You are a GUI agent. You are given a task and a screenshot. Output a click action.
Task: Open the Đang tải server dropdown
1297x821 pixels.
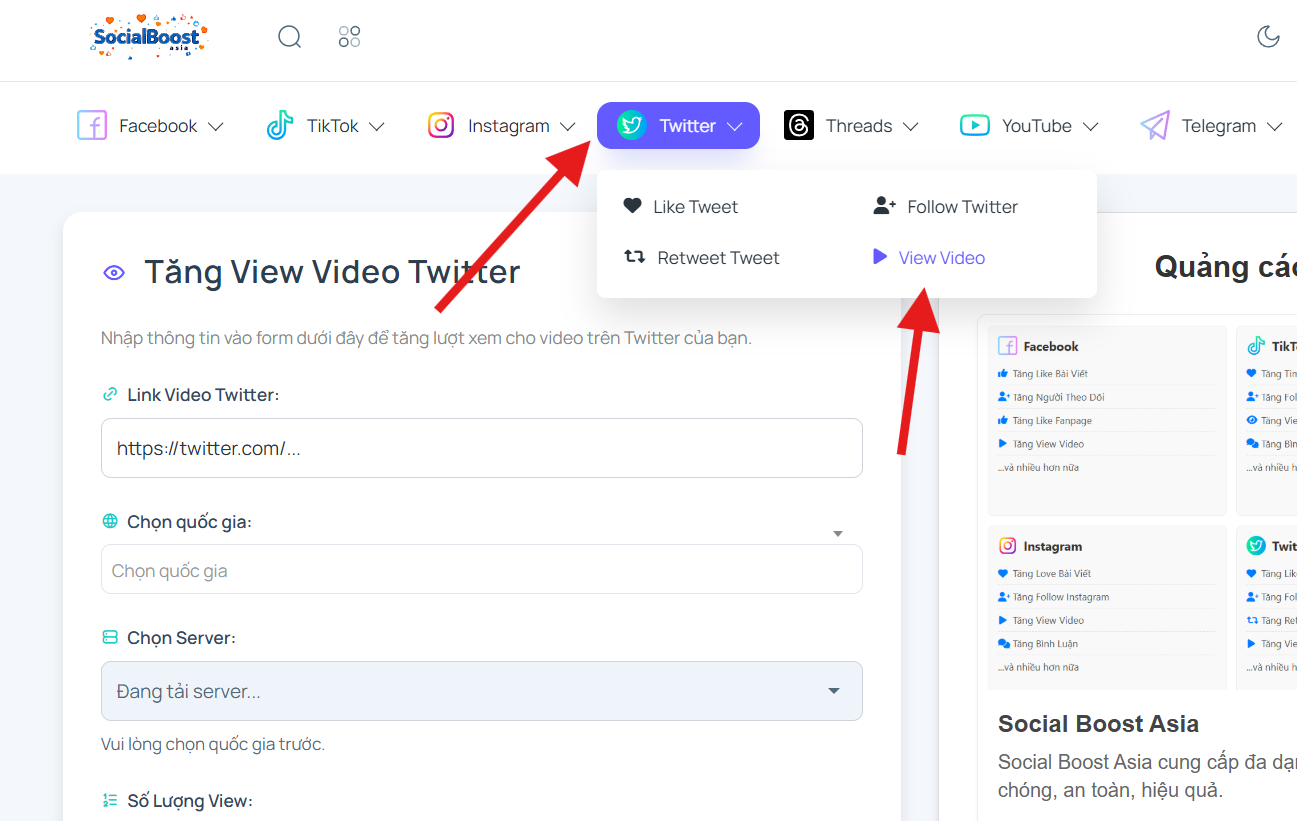(482, 691)
